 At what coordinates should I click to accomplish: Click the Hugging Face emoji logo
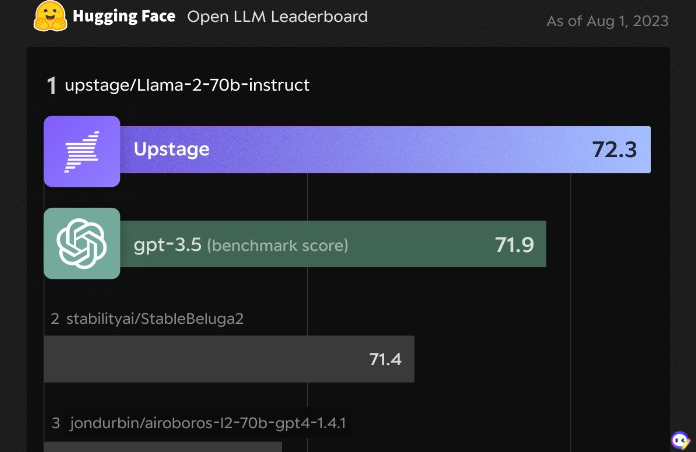tap(49, 16)
